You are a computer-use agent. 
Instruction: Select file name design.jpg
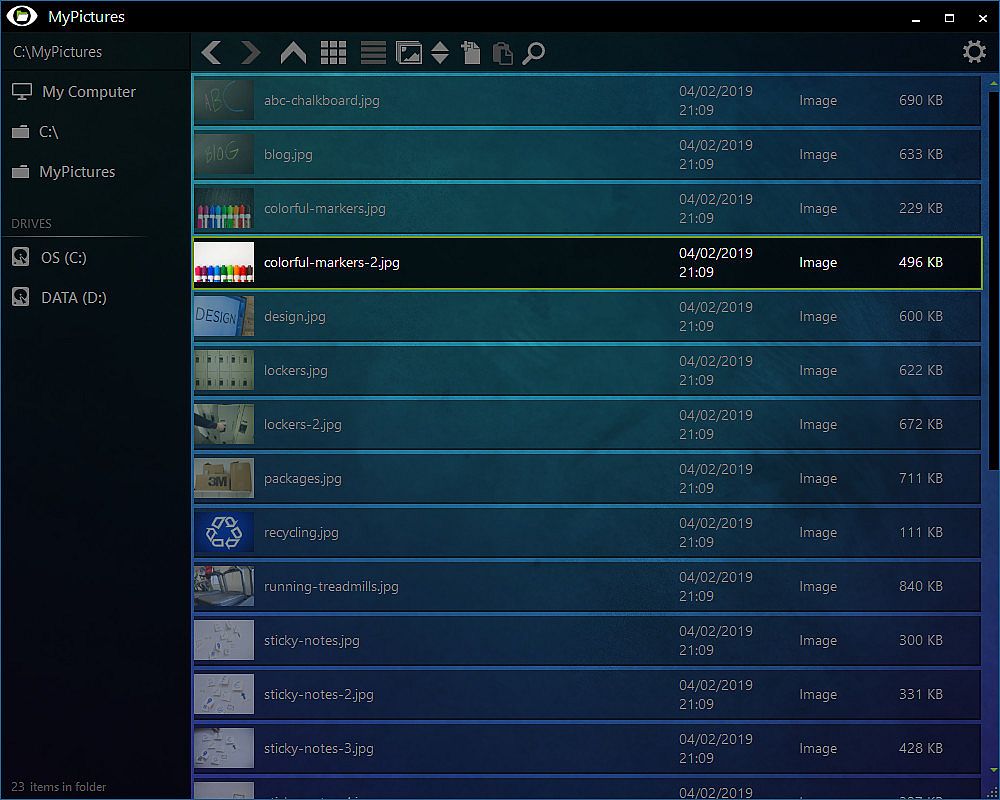pyautogui.click(x=295, y=316)
